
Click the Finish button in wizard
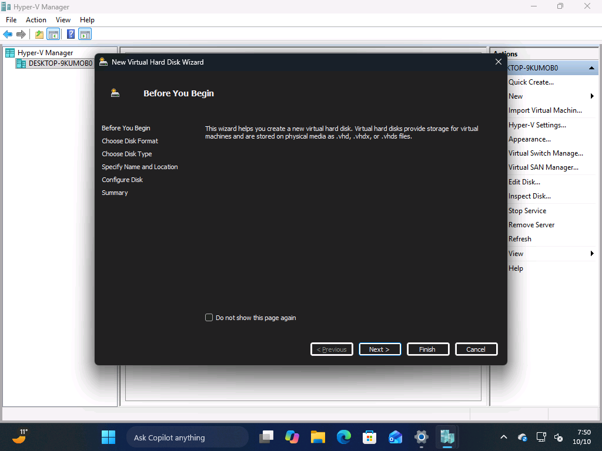(x=428, y=349)
